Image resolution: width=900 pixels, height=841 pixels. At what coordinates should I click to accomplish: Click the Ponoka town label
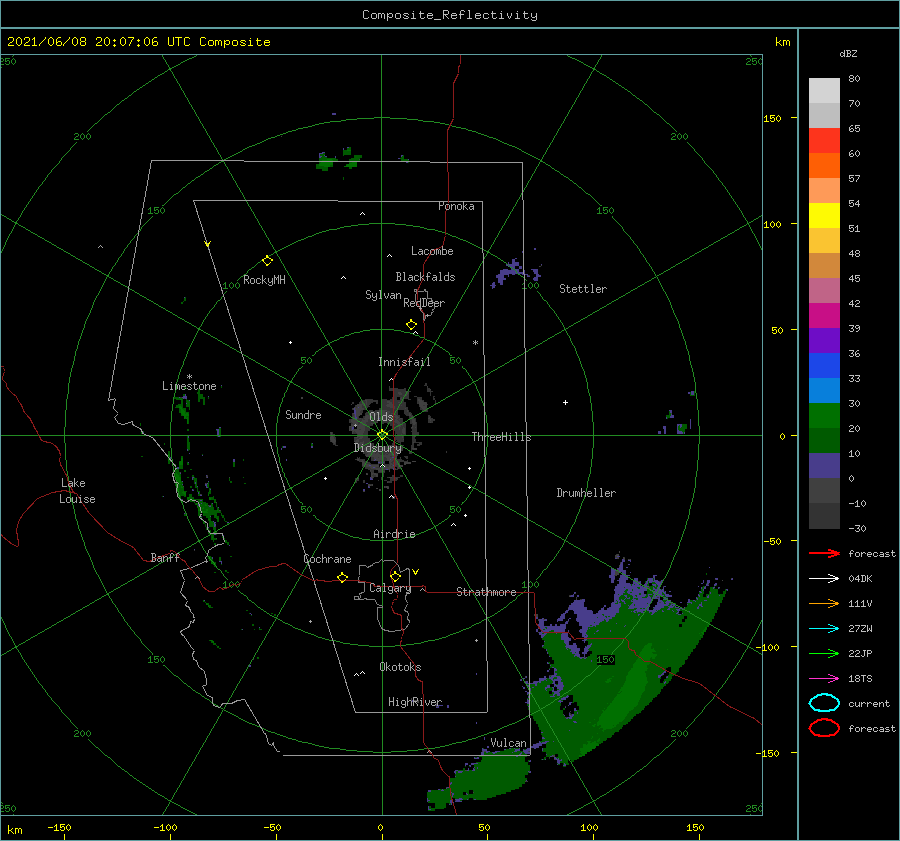click(x=456, y=206)
